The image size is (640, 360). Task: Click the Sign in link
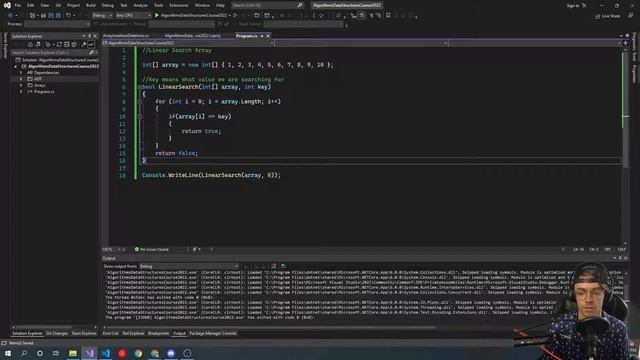[x=573, y=5]
